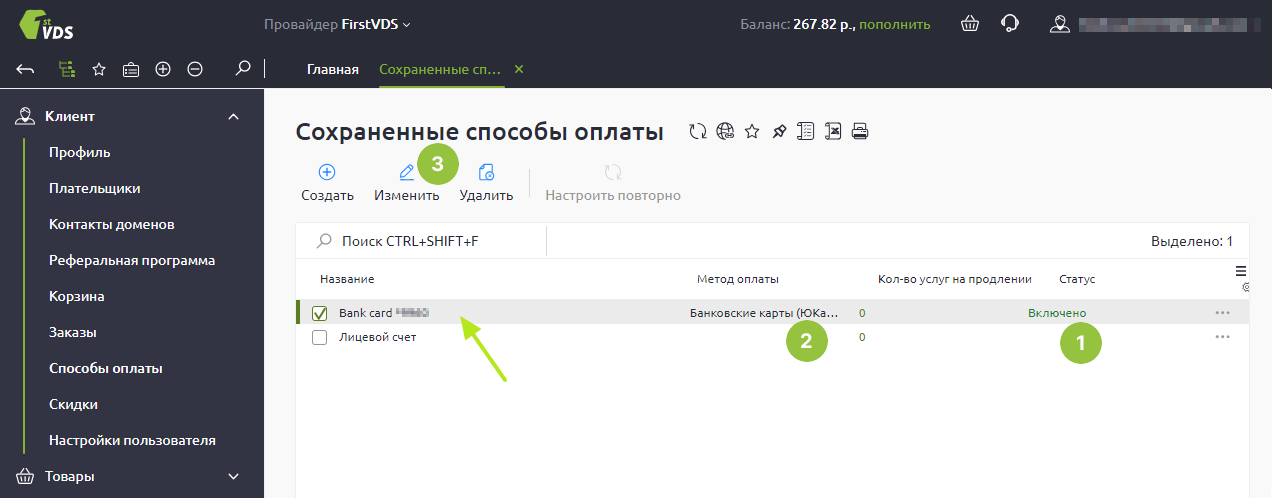Open support headset icon

pyautogui.click(x=1010, y=23)
